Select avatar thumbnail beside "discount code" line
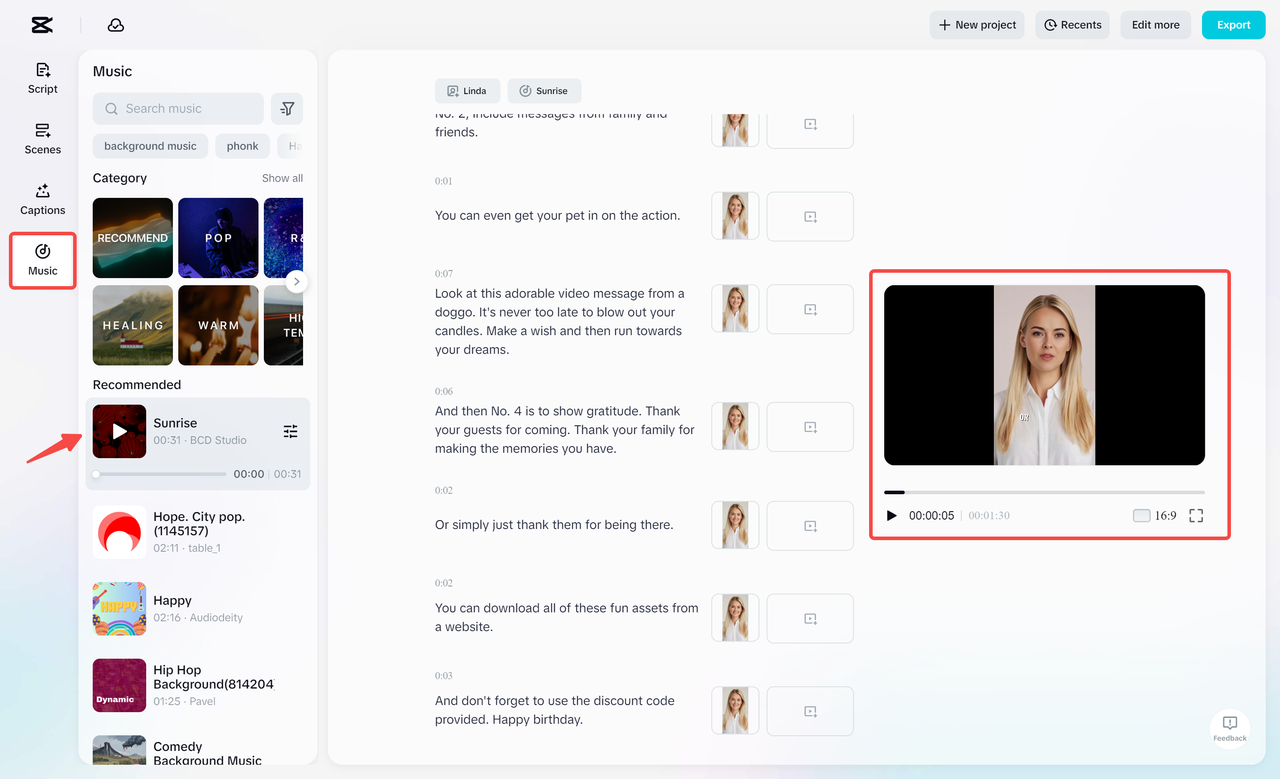Image resolution: width=1280 pixels, height=779 pixels. coord(735,711)
